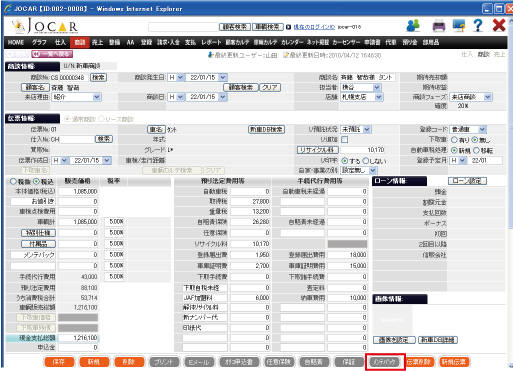Open the 現在のログインID link
This screenshot has width=513, height=371.
pos(314,27)
